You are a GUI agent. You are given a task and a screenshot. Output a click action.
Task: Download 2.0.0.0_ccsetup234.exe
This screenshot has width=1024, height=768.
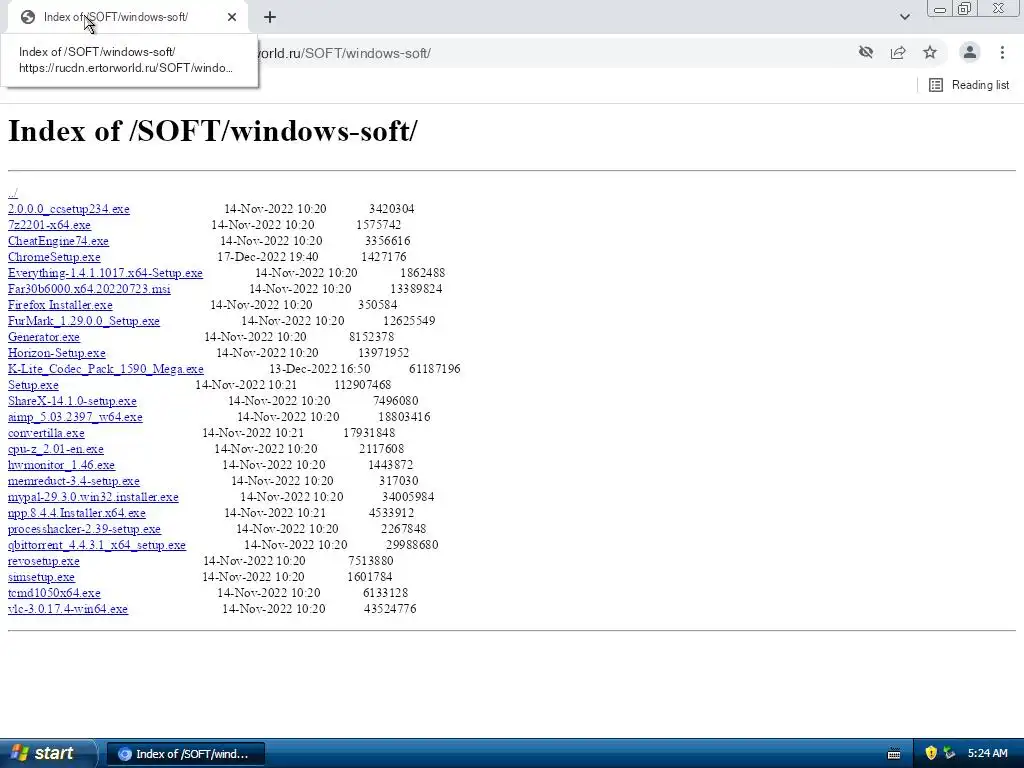(x=69, y=209)
